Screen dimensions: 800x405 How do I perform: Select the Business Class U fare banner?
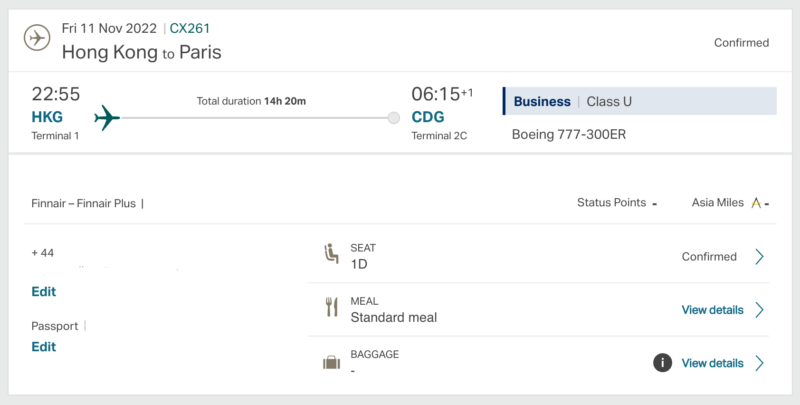pos(640,101)
